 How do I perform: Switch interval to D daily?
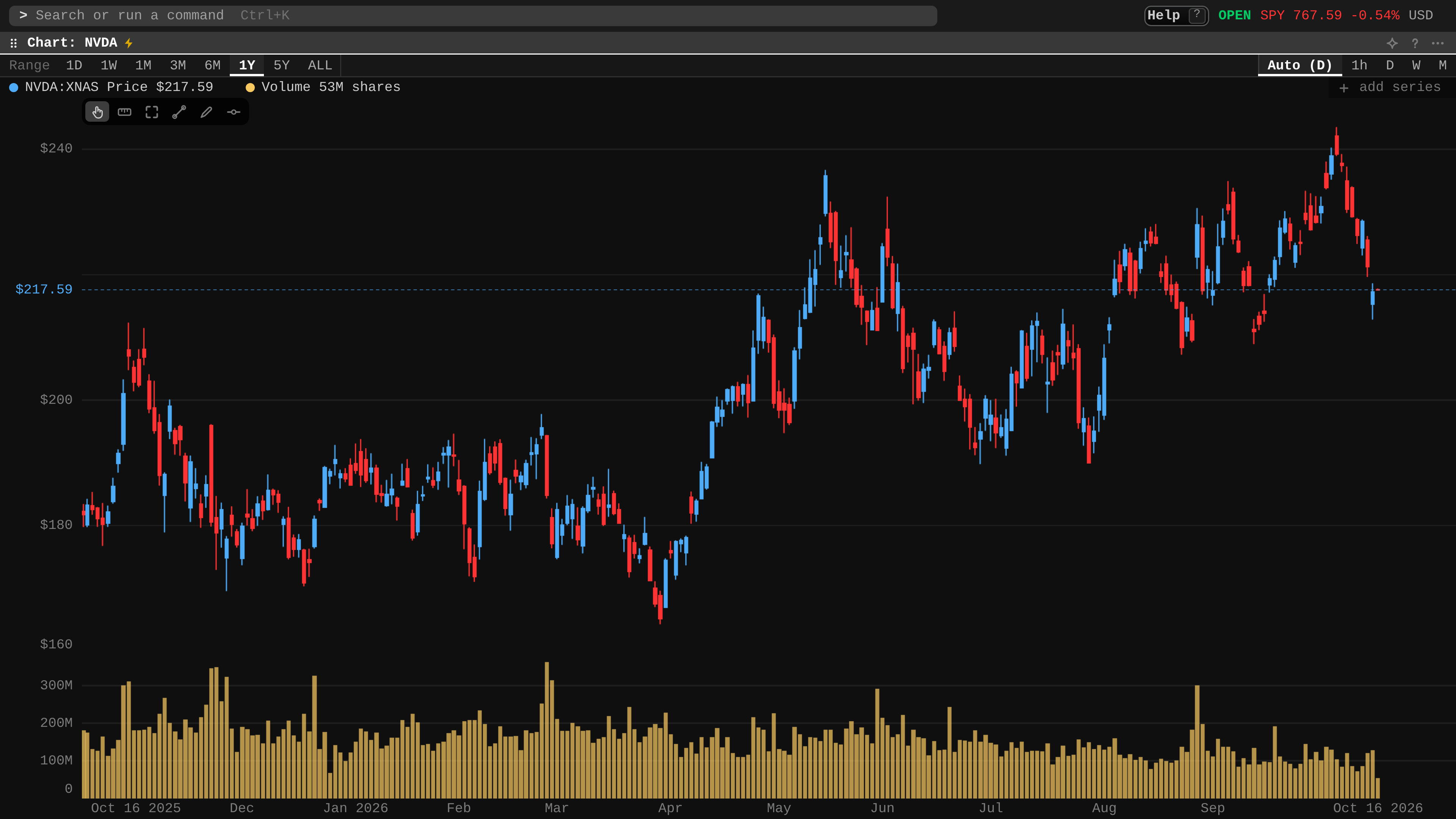(x=1390, y=65)
